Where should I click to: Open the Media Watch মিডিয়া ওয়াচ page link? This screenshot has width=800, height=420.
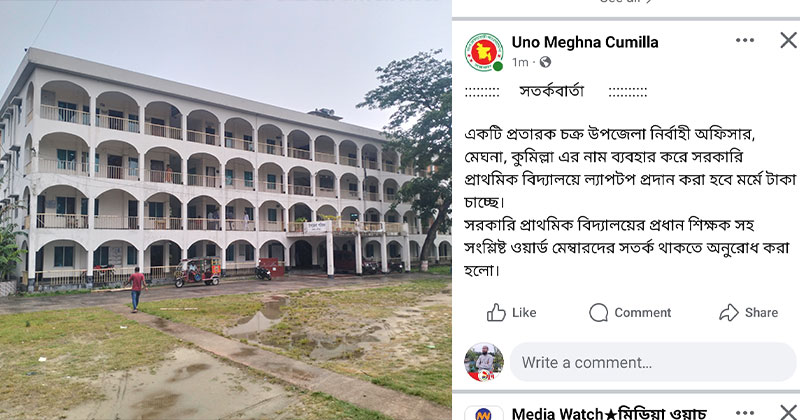[609, 413]
